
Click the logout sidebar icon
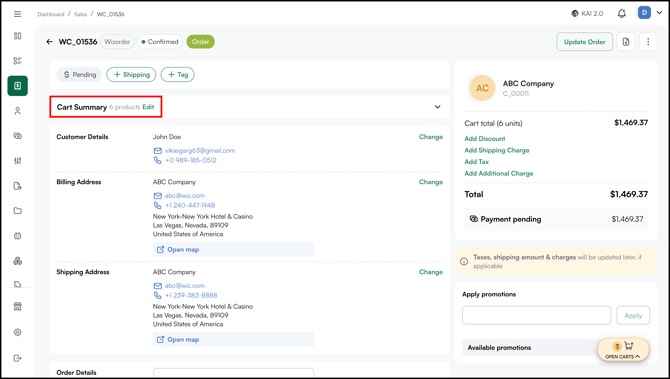(18, 358)
